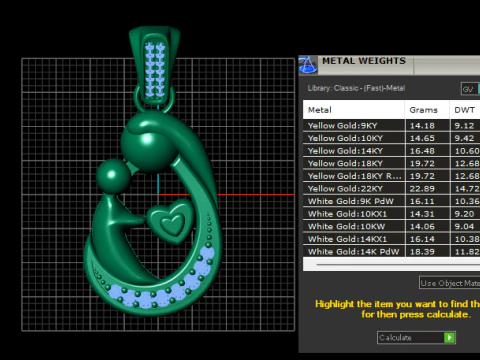480x360 pixels.
Task: Click the 14.72 DWT value
Action: pos(467,189)
